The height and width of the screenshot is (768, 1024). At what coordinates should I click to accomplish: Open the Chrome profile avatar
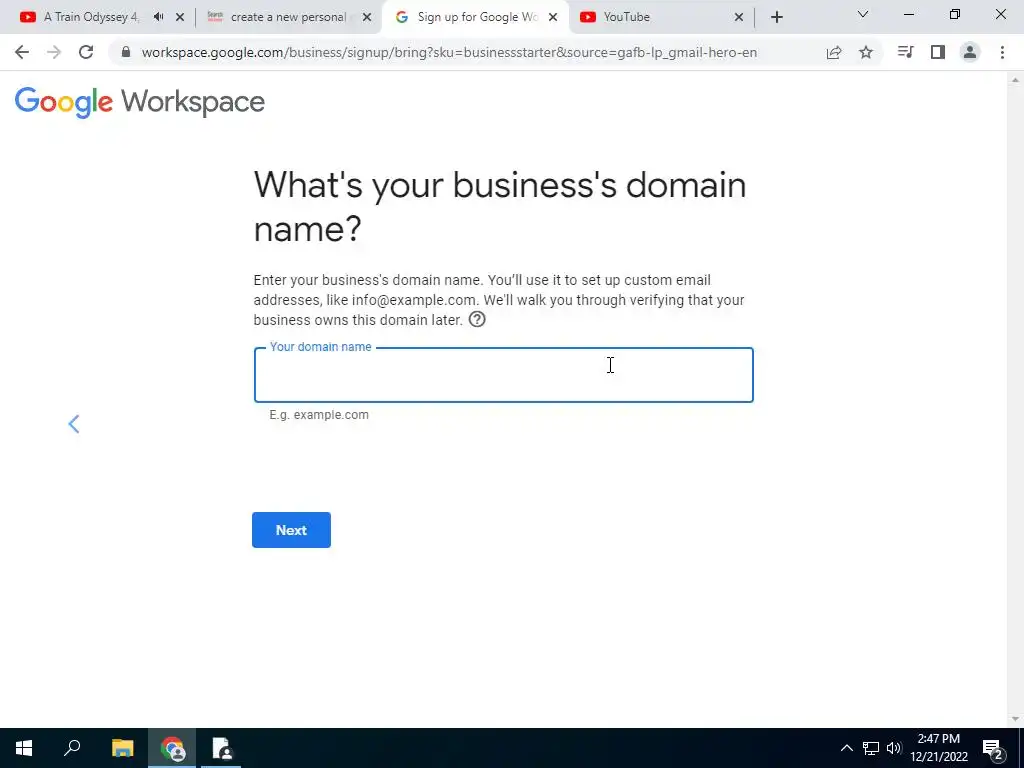[x=970, y=52]
